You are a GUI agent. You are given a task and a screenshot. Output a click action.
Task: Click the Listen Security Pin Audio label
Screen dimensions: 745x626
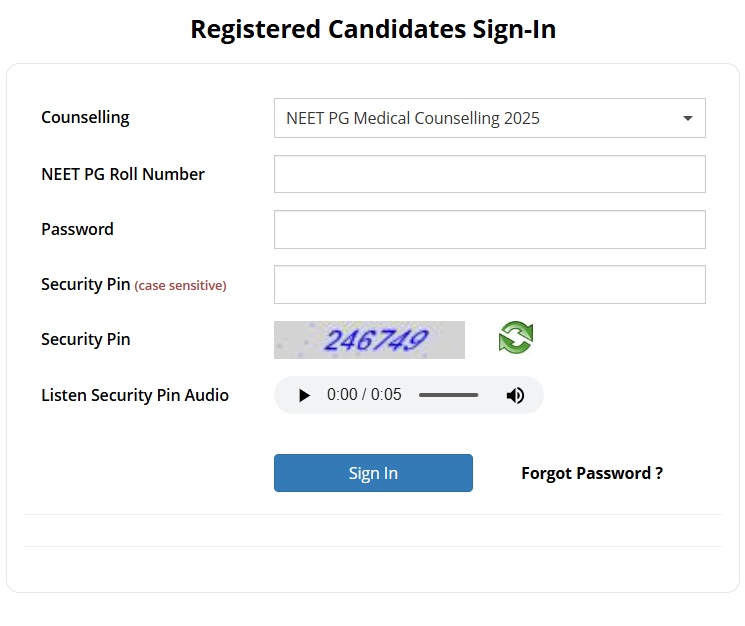click(135, 395)
